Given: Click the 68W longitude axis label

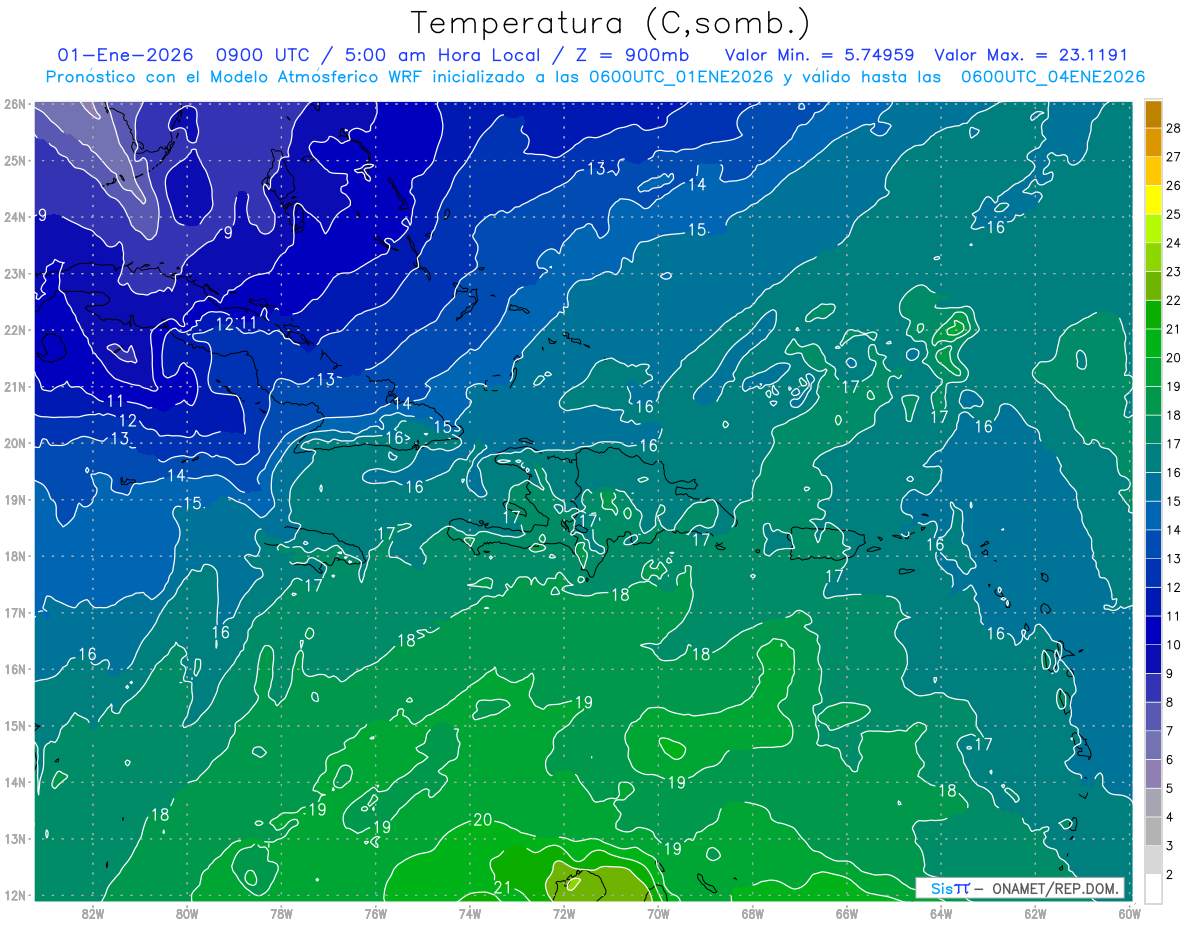Looking at the screenshot, I should (752, 914).
